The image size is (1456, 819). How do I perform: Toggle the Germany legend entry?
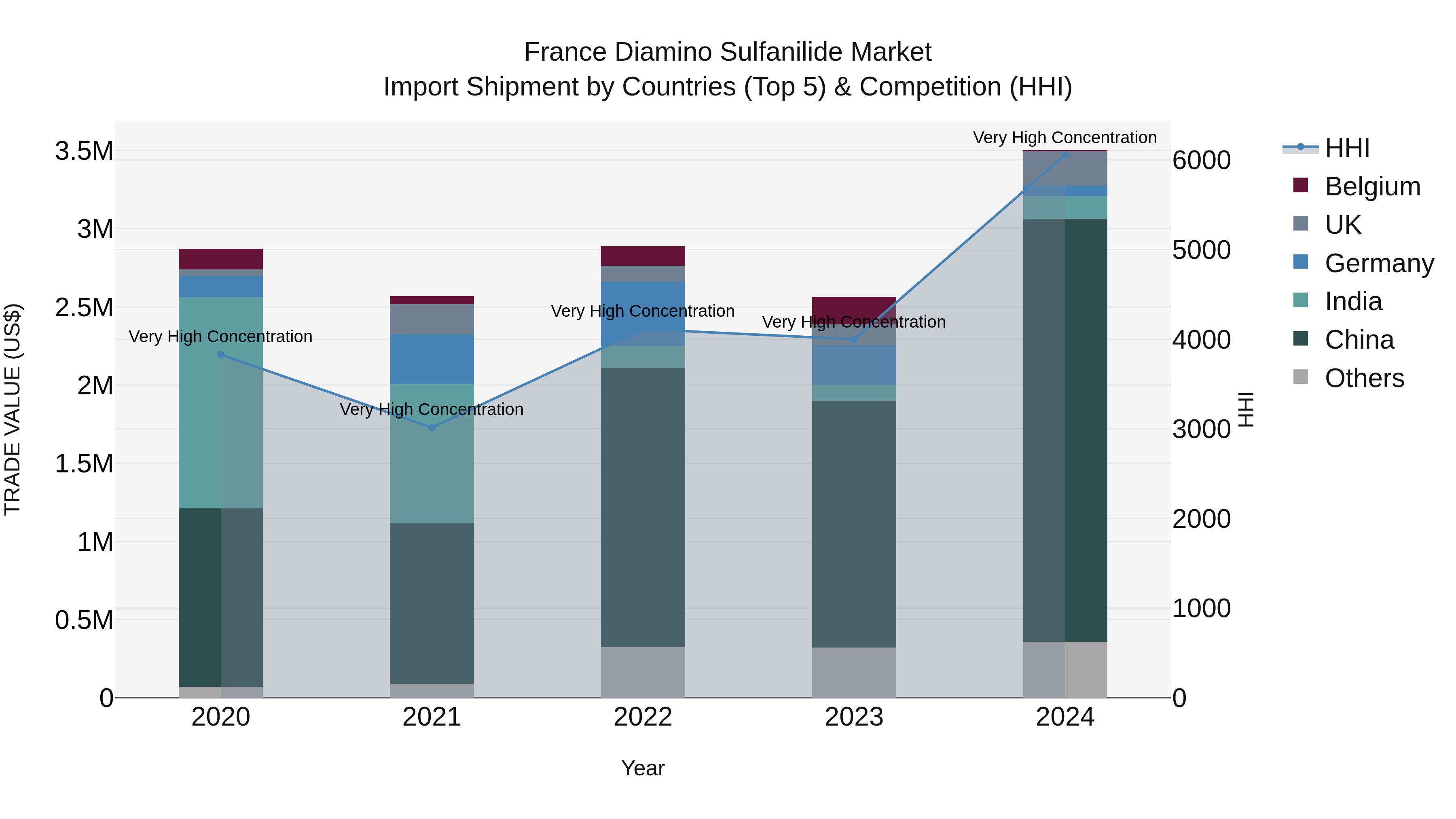pyautogui.click(x=1363, y=263)
